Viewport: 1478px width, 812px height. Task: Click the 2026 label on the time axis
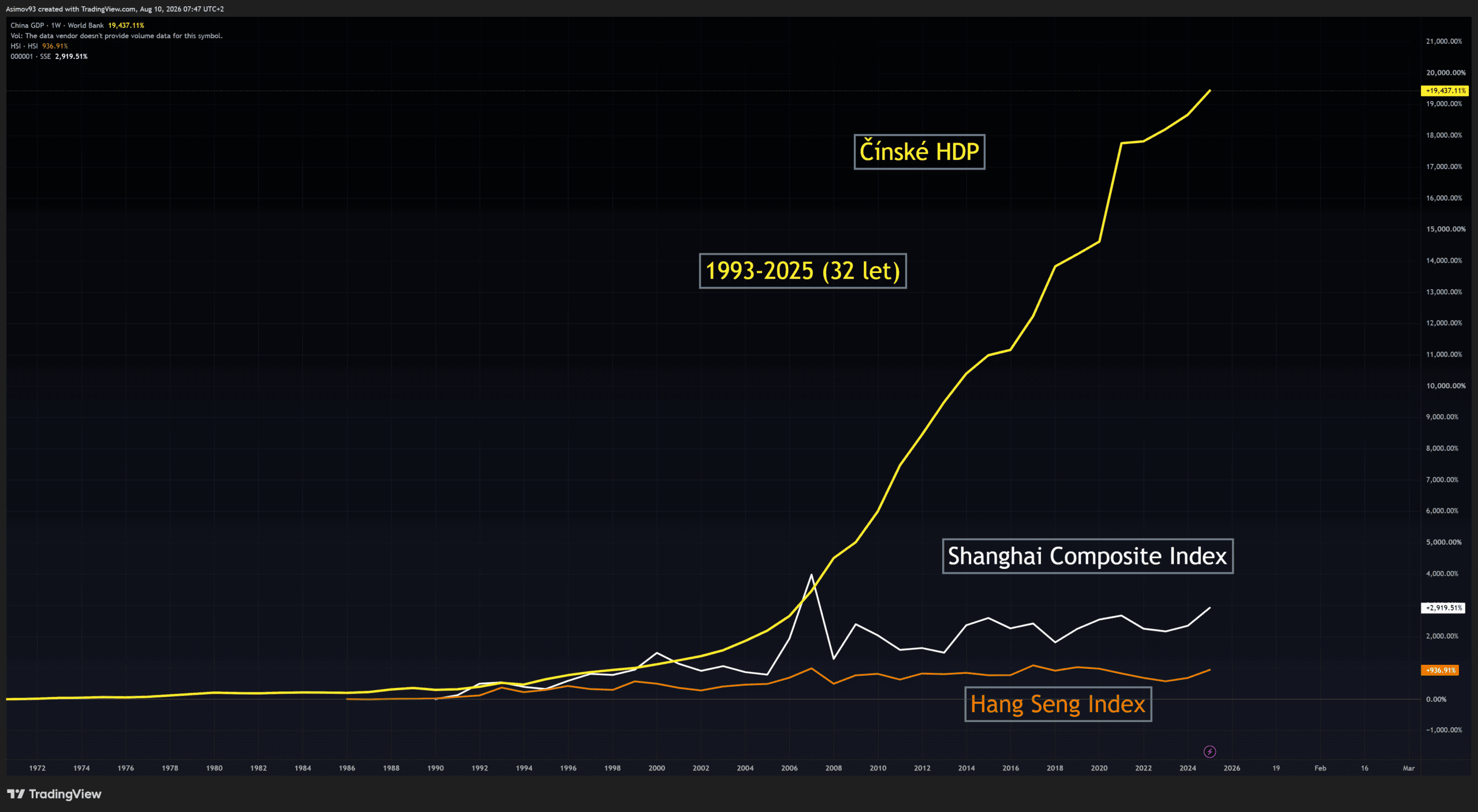coord(1232,768)
